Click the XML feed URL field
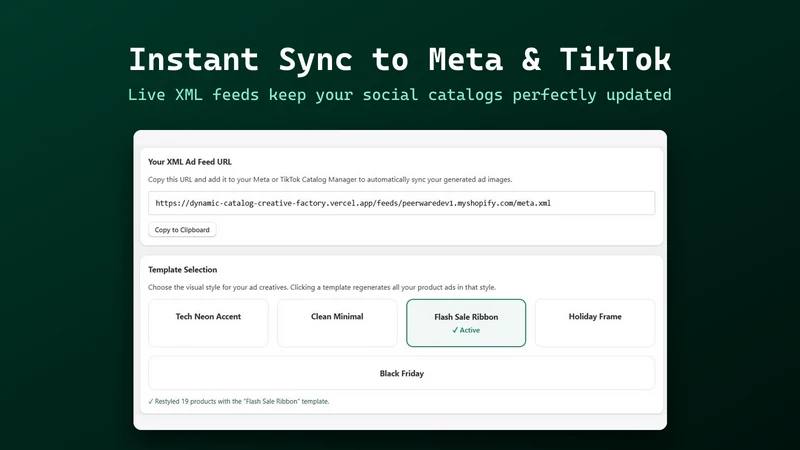The height and width of the screenshot is (450, 800). click(x=402, y=203)
